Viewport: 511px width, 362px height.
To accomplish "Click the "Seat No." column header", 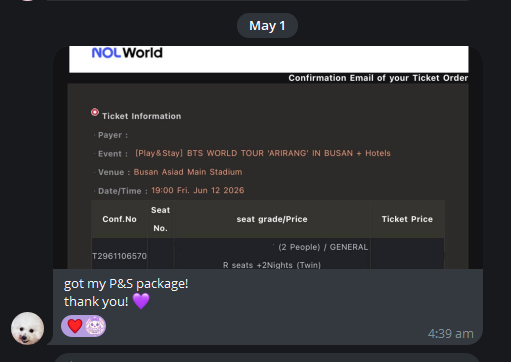I will 160,219.
